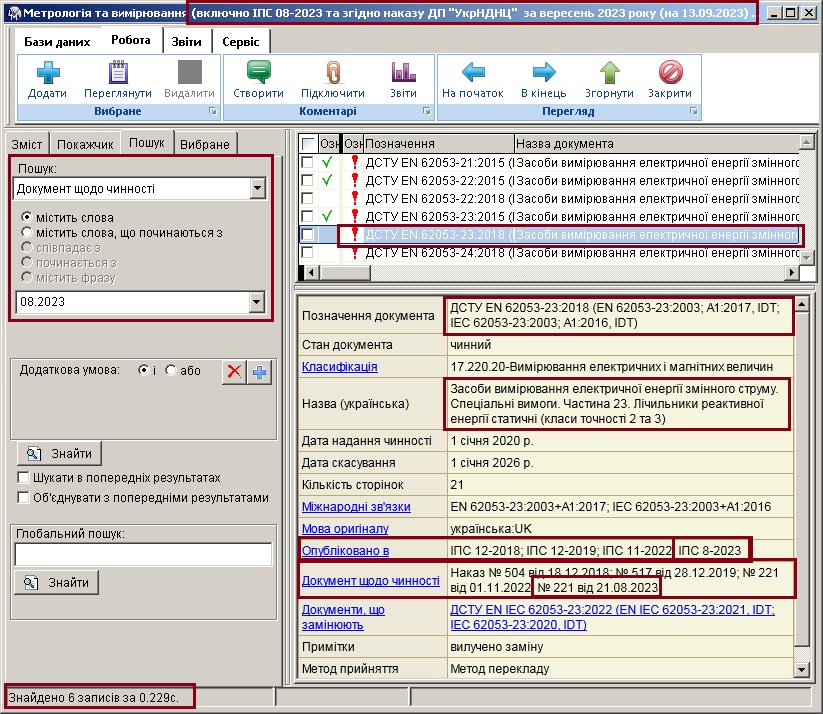This screenshot has height=714, width=823.
Task: Click Знайти under Глобальний пошук
Action: click(x=57, y=583)
